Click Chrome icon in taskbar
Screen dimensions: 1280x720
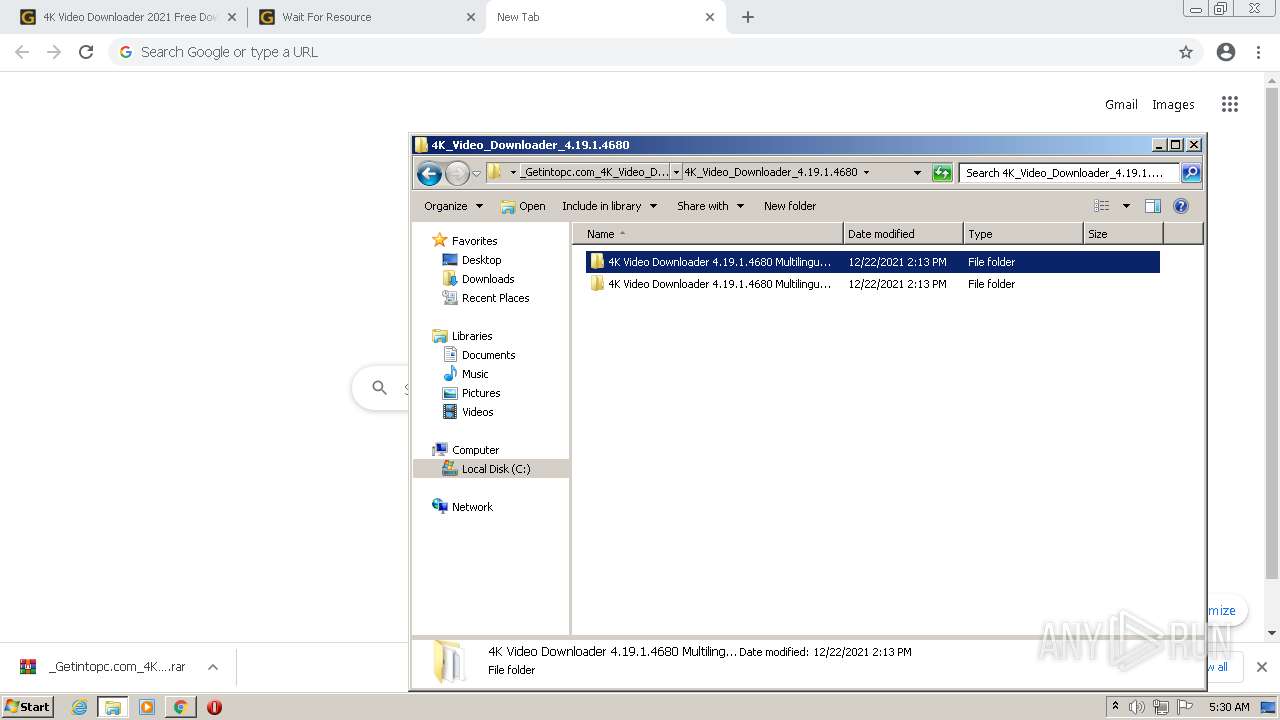[180, 707]
